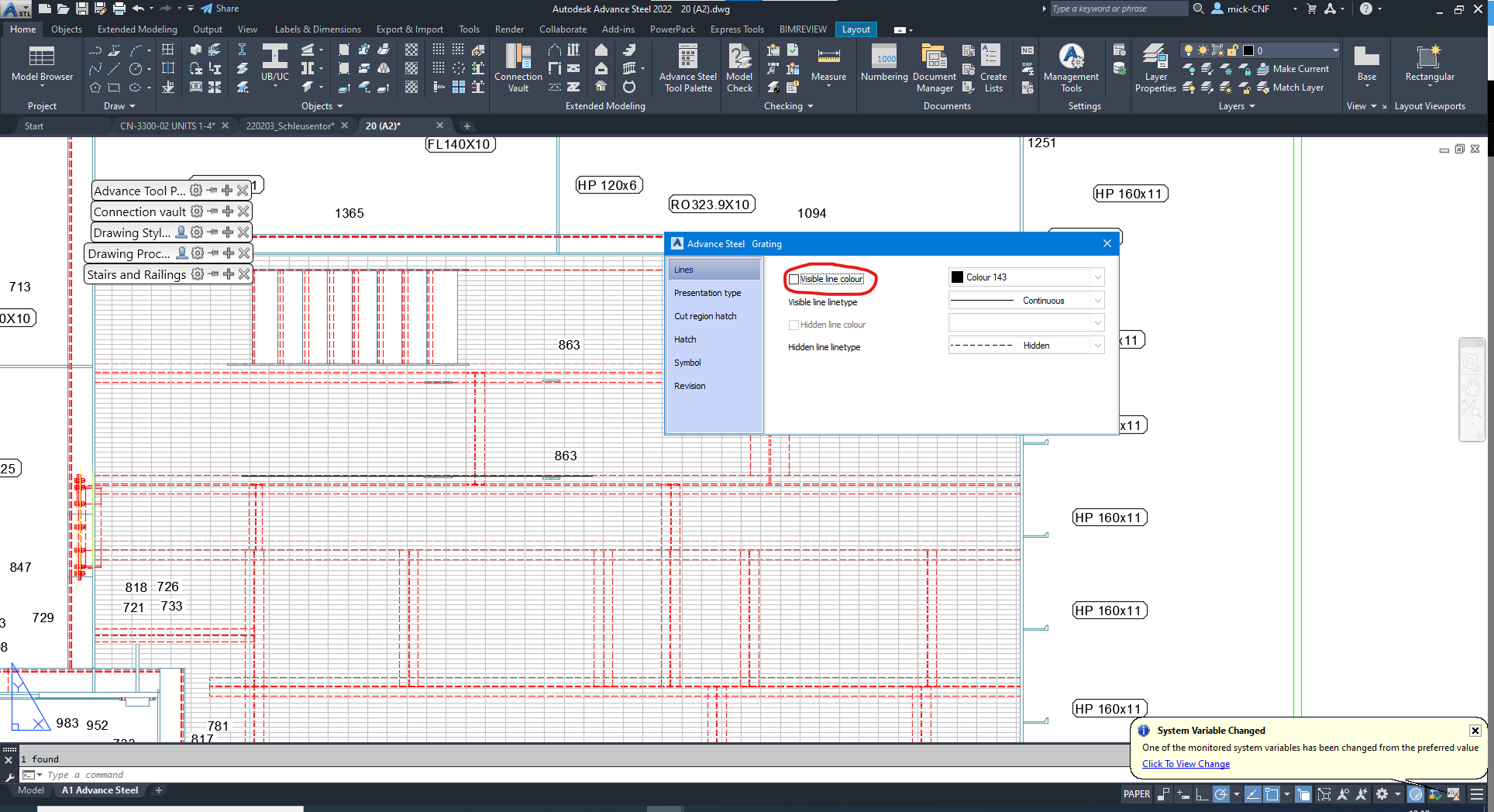Launch the Advance Steel Tool Palette

(x=687, y=68)
